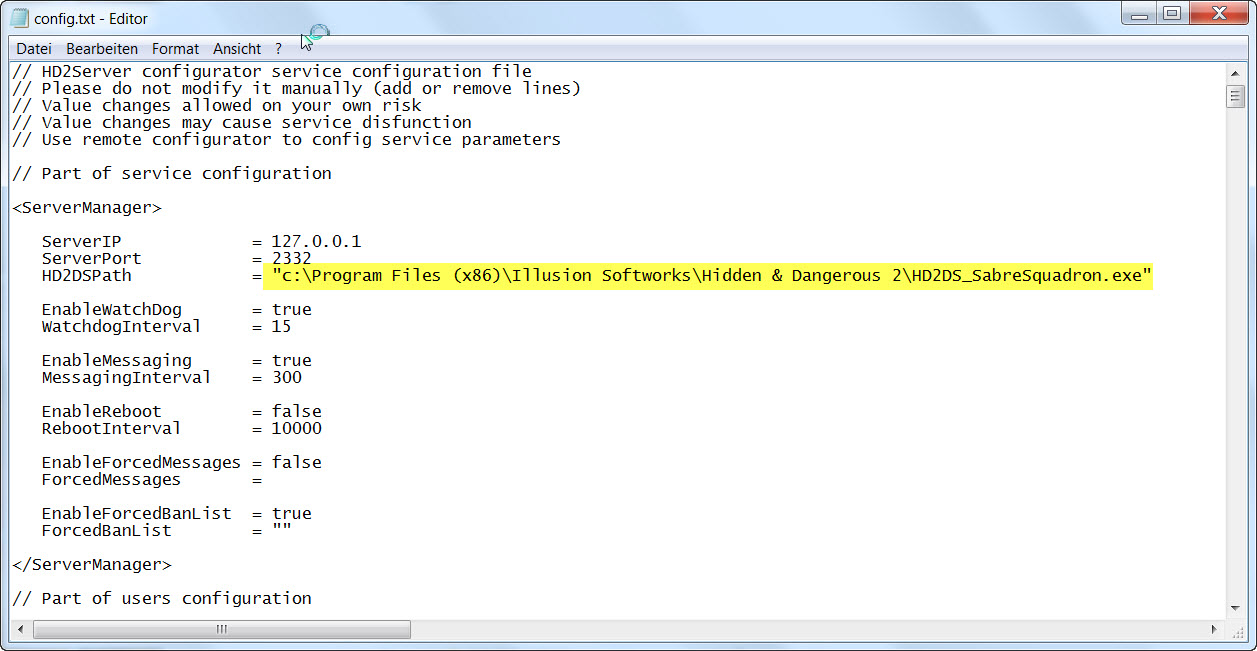Click the horizontal scrollbar left arrow
This screenshot has height=651, width=1257.
point(21,629)
